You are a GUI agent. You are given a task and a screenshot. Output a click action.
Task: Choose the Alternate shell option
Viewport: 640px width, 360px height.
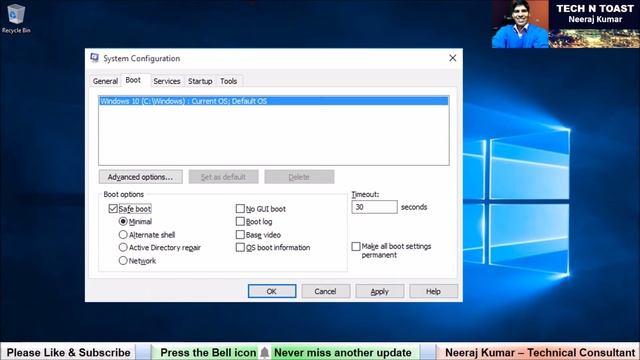[123, 235]
